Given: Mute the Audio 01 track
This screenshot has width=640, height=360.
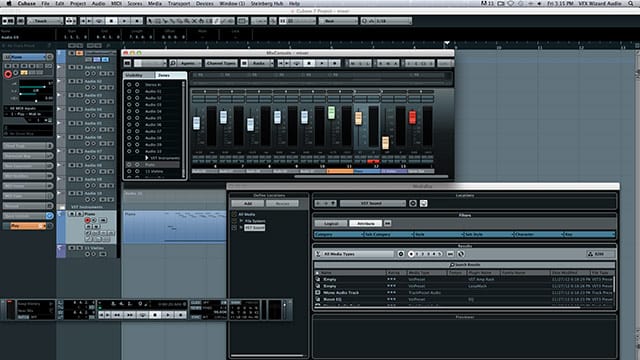Looking at the screenshot, I should tap(72, 67).
